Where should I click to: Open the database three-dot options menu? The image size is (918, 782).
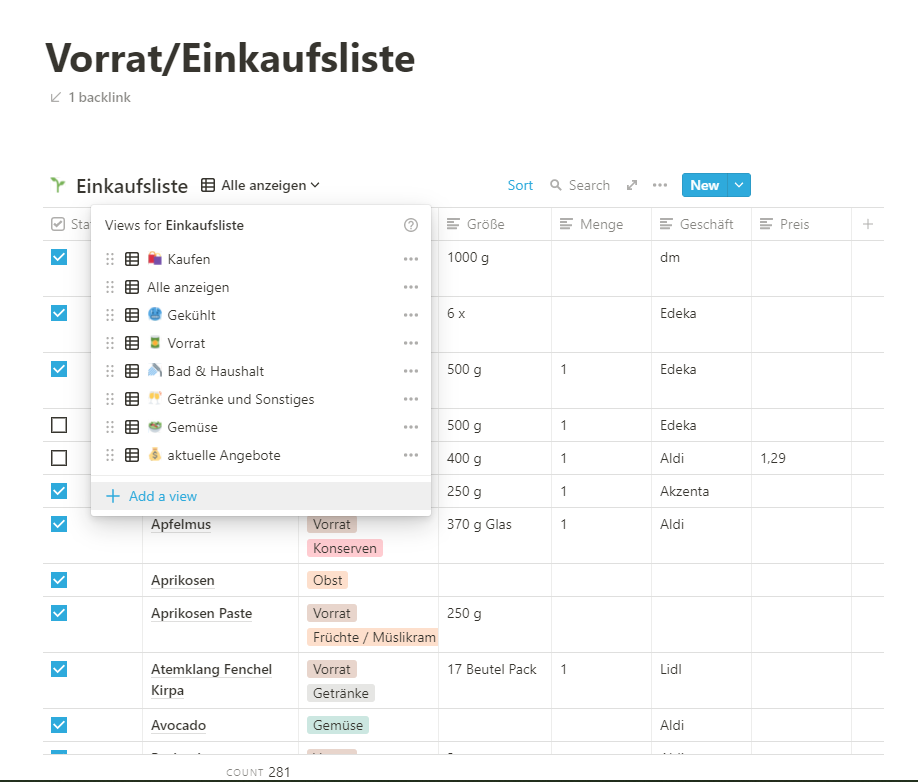coord(659,185)
